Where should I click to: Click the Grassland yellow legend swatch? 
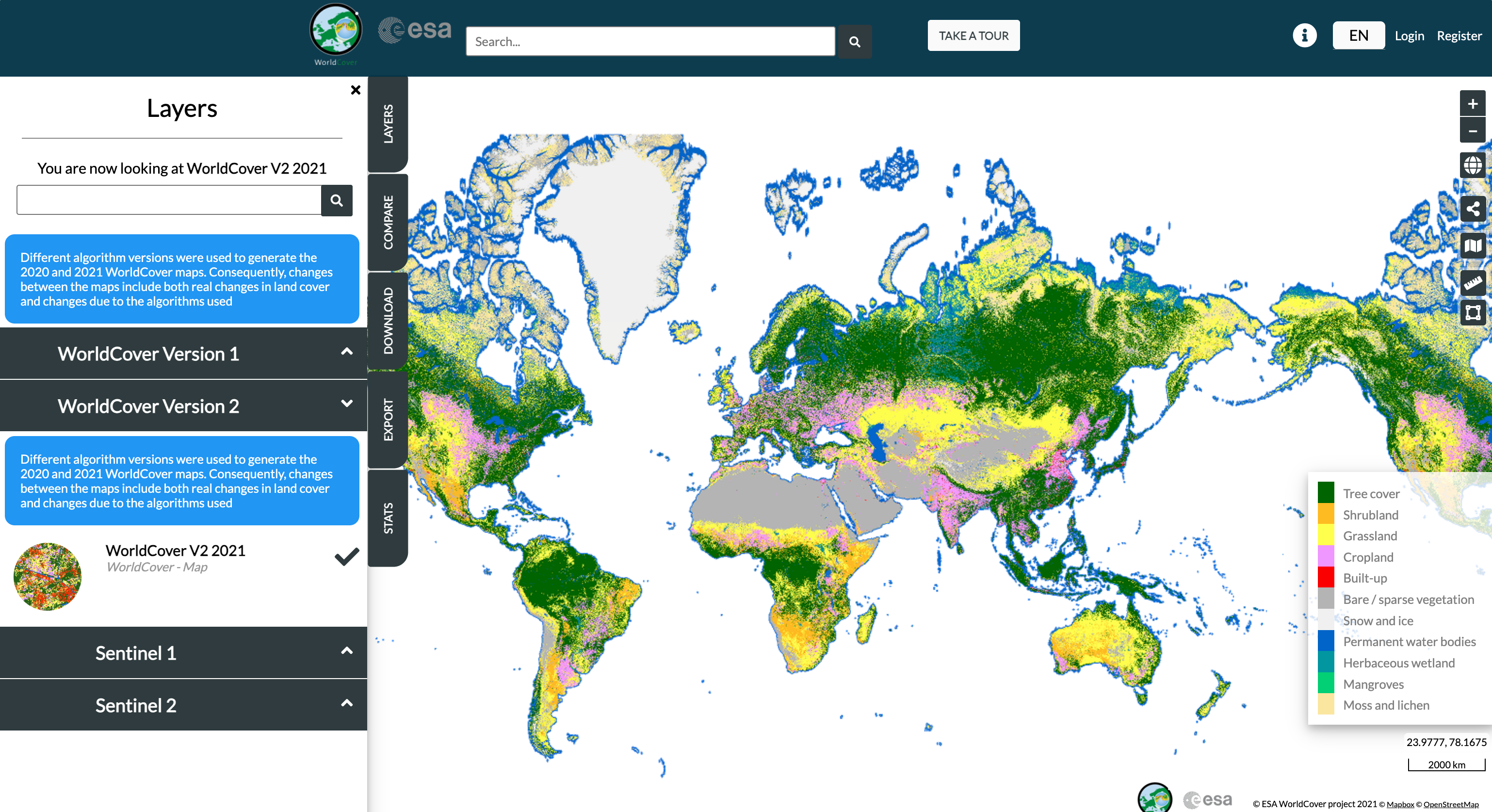1326,535
